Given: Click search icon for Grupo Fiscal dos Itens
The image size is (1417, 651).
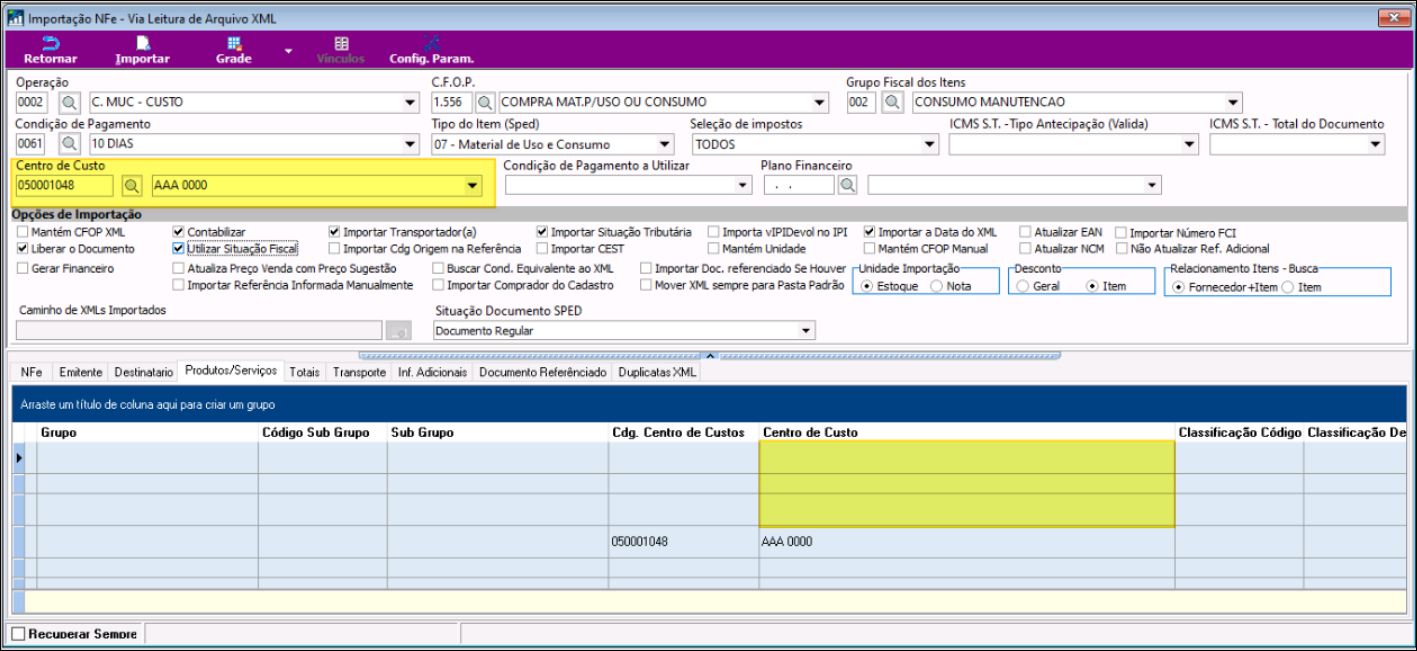Looking at the screenshot, I should 892,102.
